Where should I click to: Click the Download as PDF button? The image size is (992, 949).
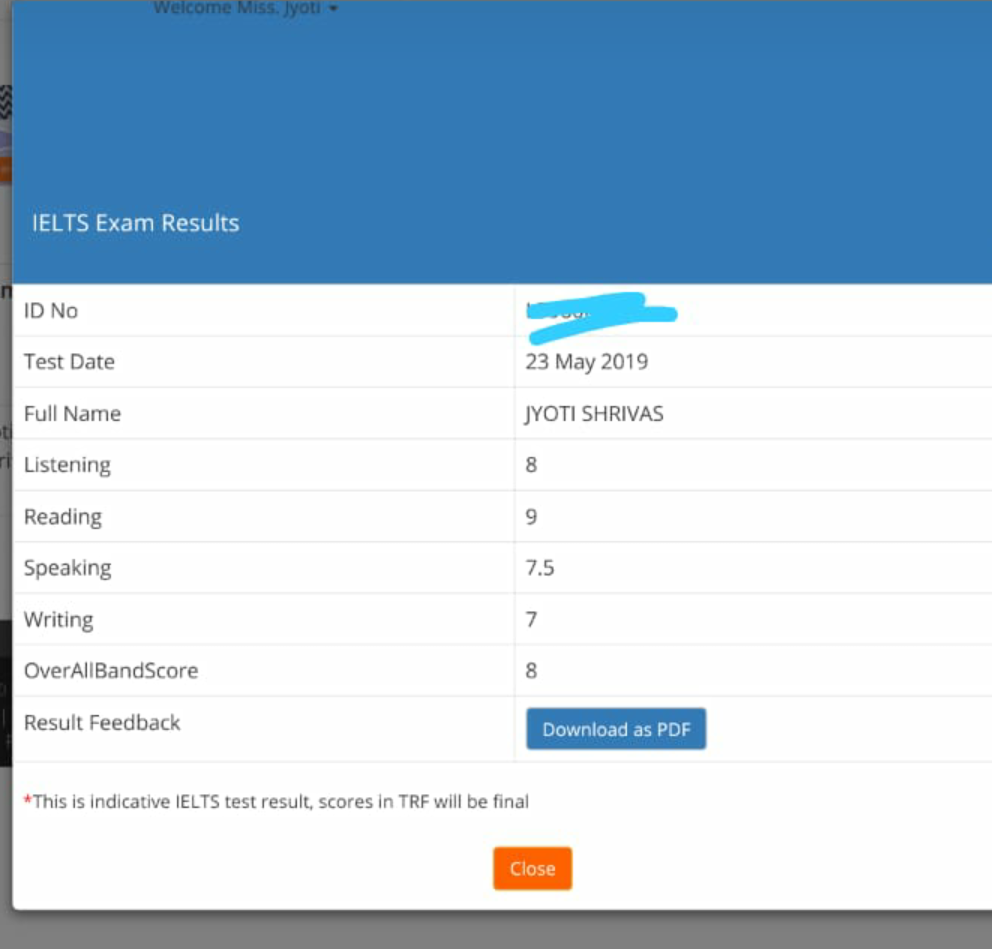pos(616,729)
